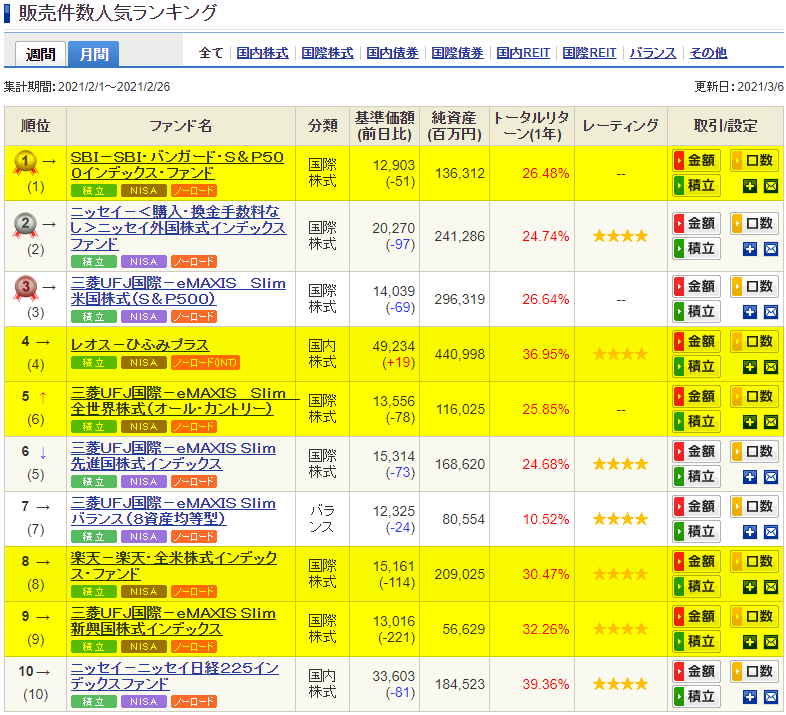Click 積立 button for 楽天・全米株式 row
Image resolution: width=786 pixels, height=715 pixels.
tap(696, 586)
